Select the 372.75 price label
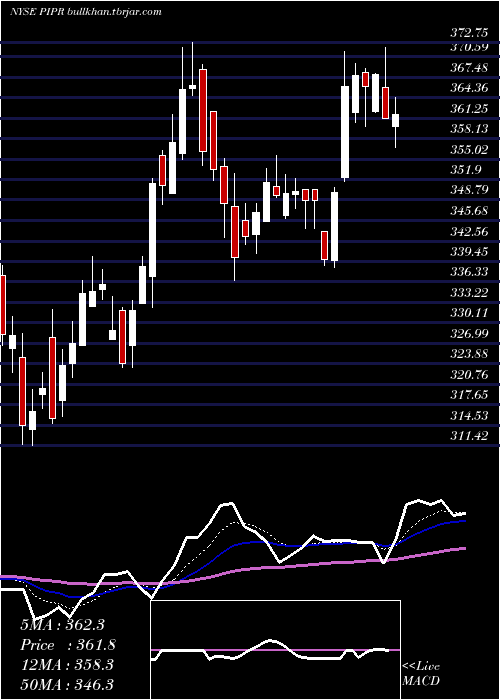This screenshot has width=500, height=700. tap(469, 32)
